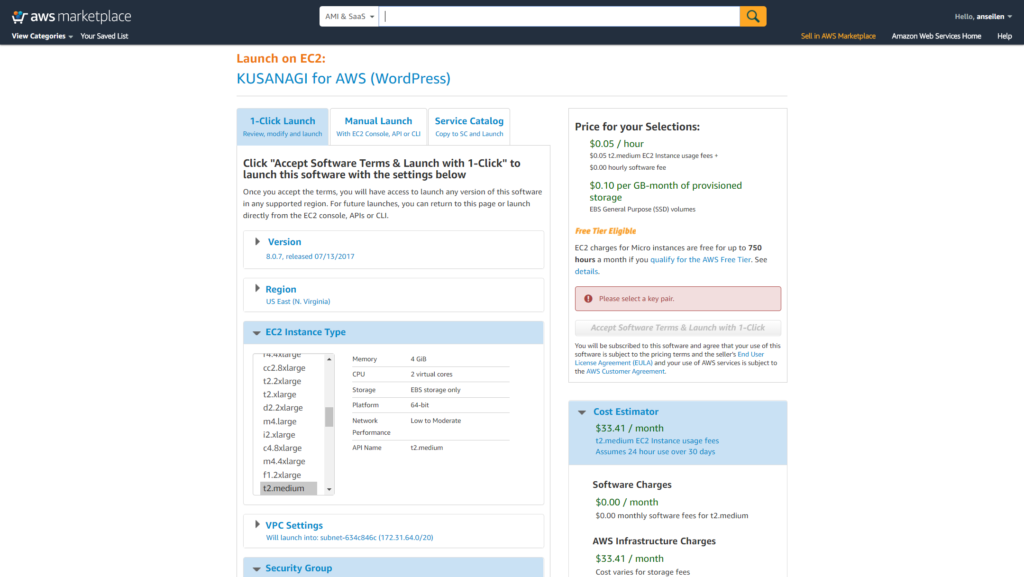The image size is (1024, 577).
Task: Collapse the Security Group section
Action: (257, 569)
